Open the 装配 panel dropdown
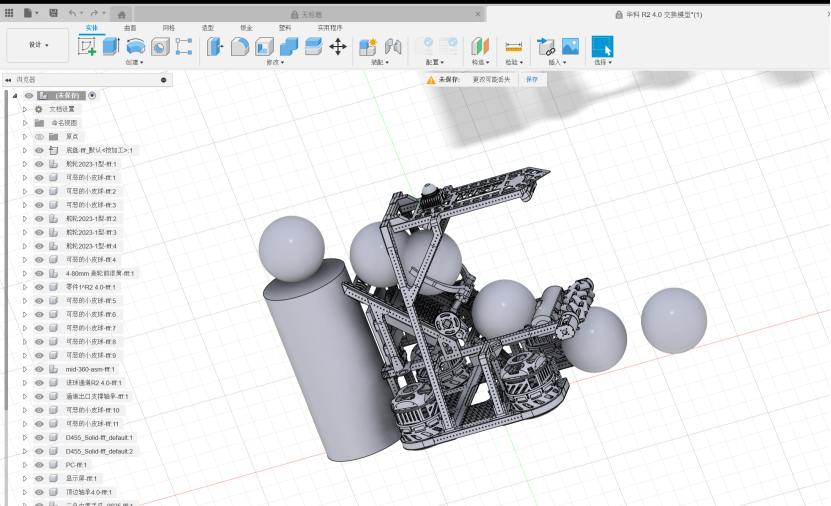 click(380, 63)
